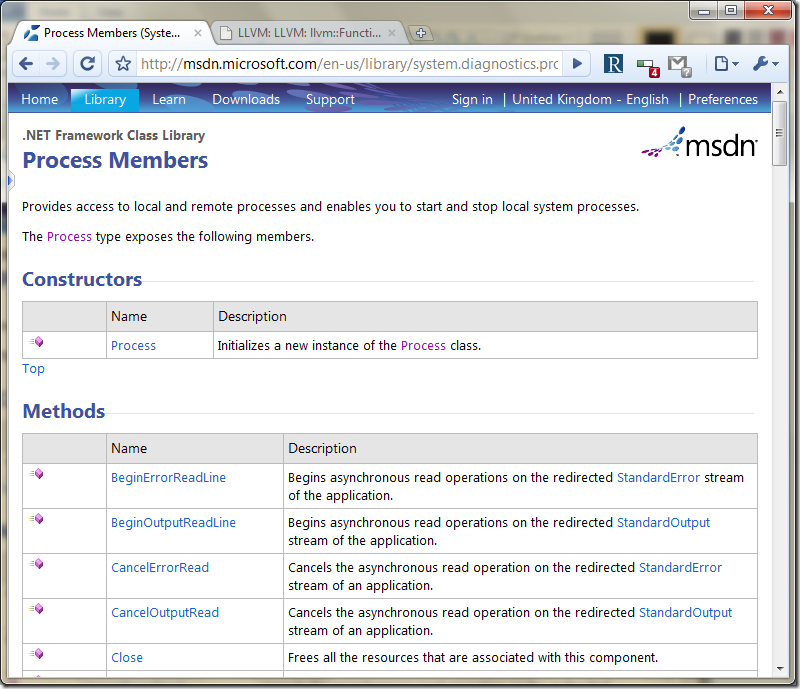800x689 pixels.
Task: Click the msdn logo
Action: point(699,143)
